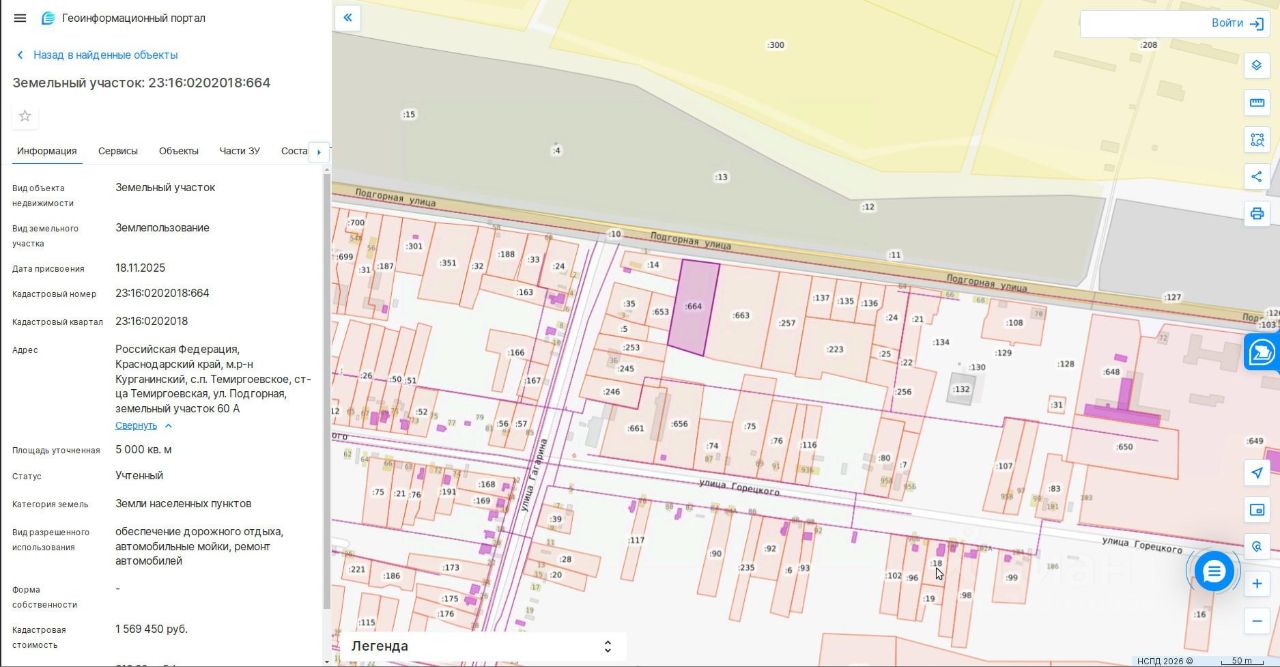Open the partially visible Состав tab

[x=295, y=151]
